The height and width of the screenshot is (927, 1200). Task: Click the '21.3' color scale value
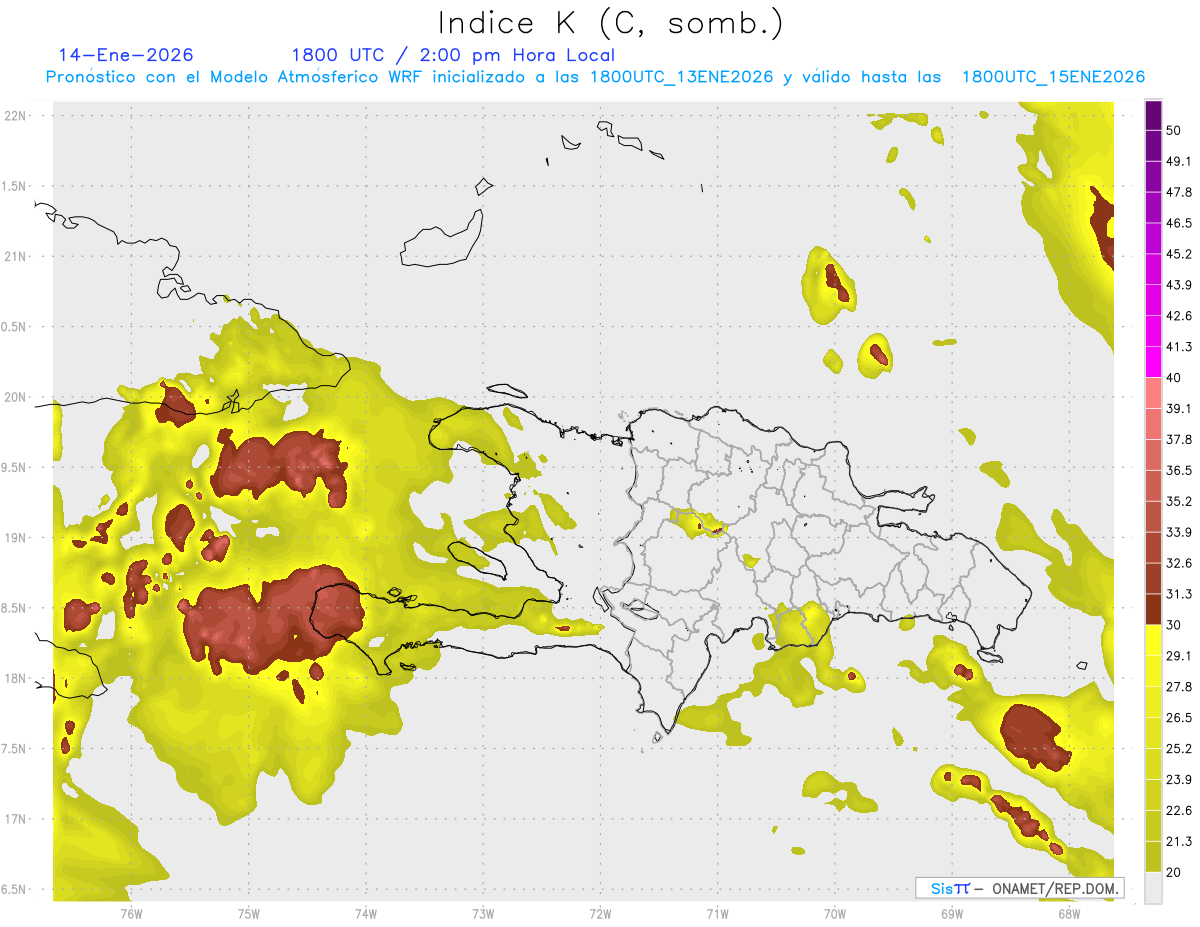coord(1179,841)
